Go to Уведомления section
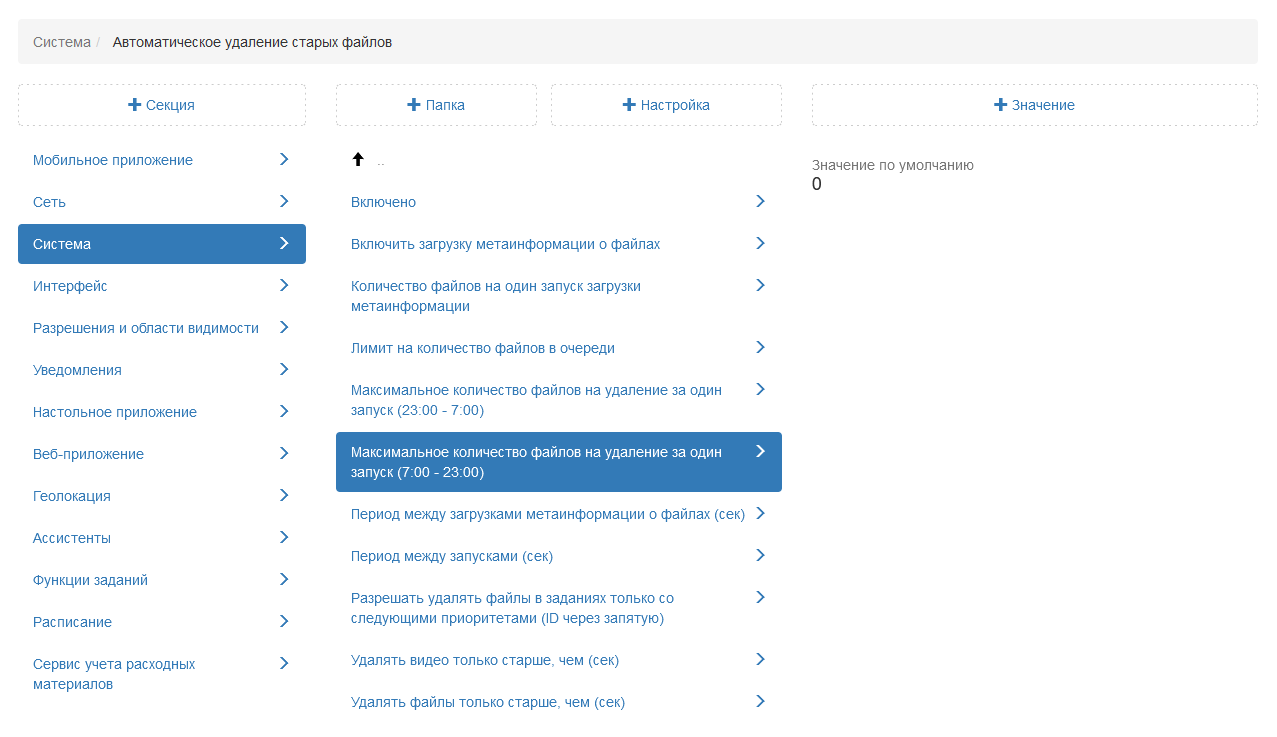Viewport: 1277px width, 737px height. coord(77,370)
